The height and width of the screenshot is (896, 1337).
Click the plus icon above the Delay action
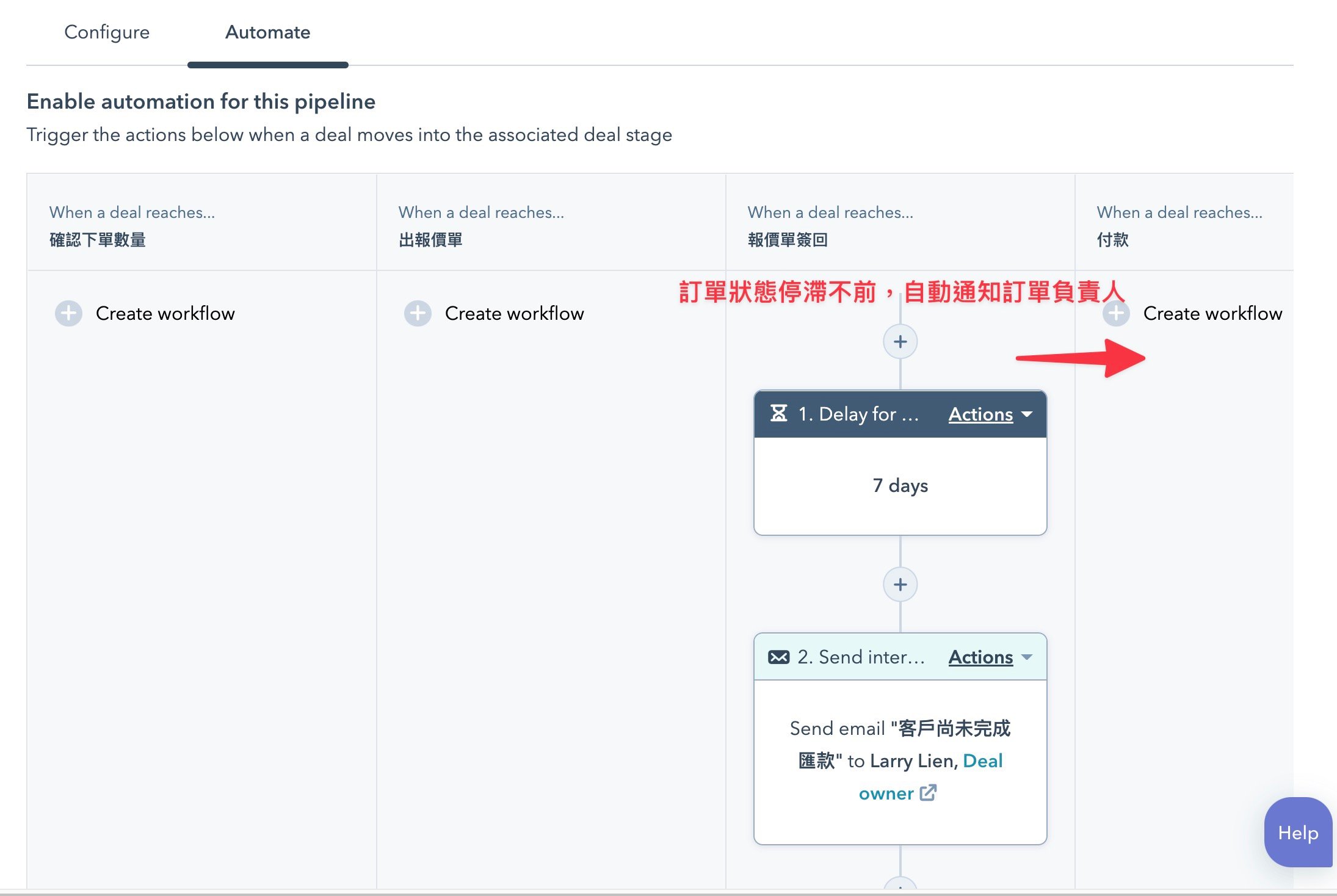coord(900,342)
